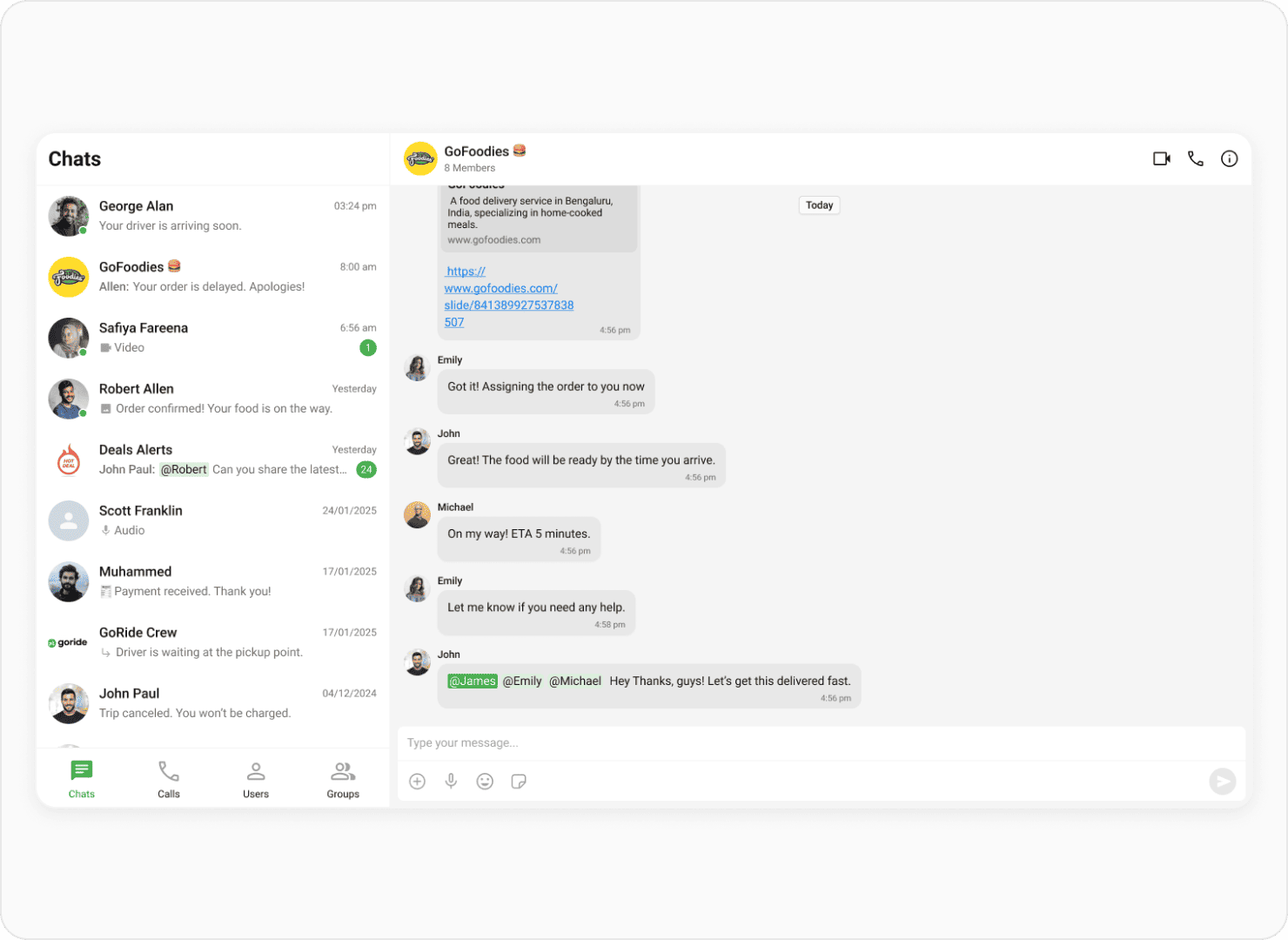Open Muhammed conversation
This screenshot has width=1288, height=940.
(212, 581)
